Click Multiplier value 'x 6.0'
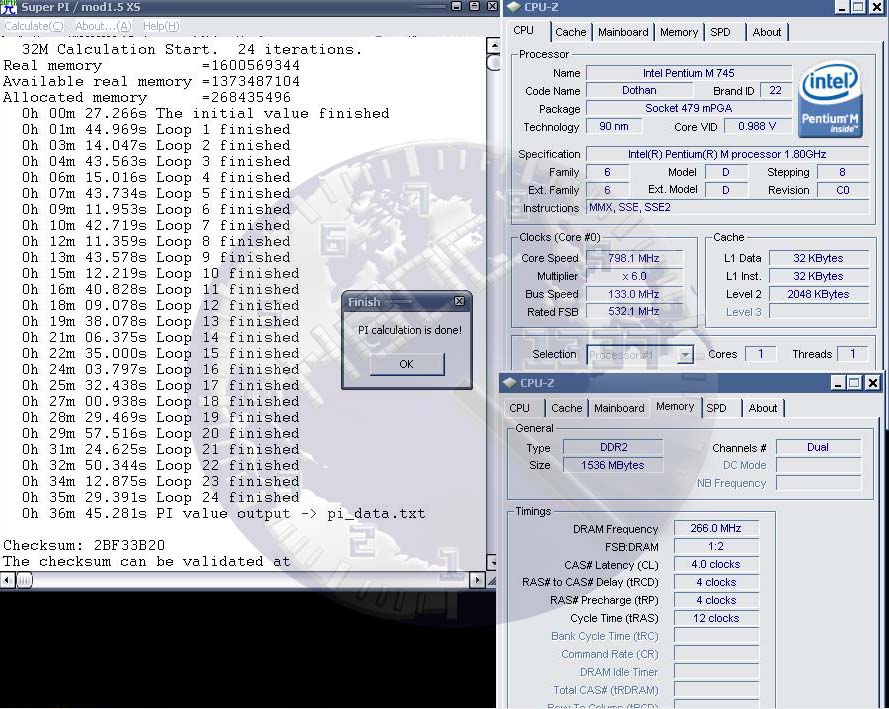Screen dimensions: 889x709 [633, 277]
